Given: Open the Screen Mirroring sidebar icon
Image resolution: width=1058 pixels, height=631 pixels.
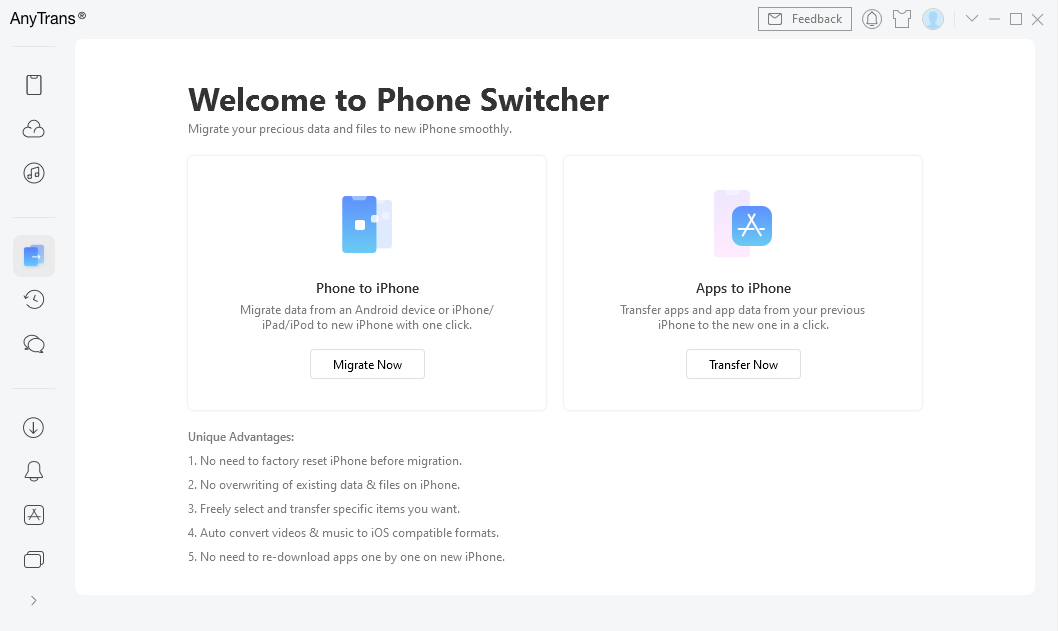Looking at the screenshot, I should coord(34,559).
